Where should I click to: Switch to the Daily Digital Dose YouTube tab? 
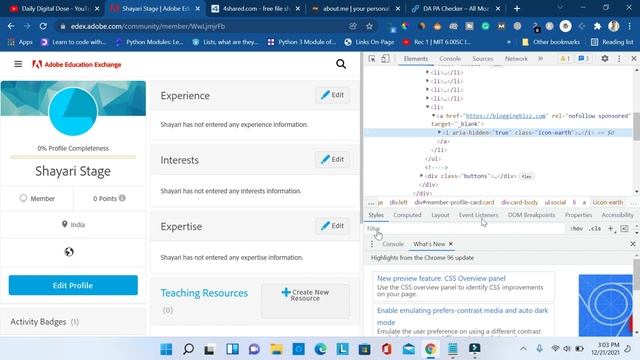pyautogui.click(x=54, y=8)
